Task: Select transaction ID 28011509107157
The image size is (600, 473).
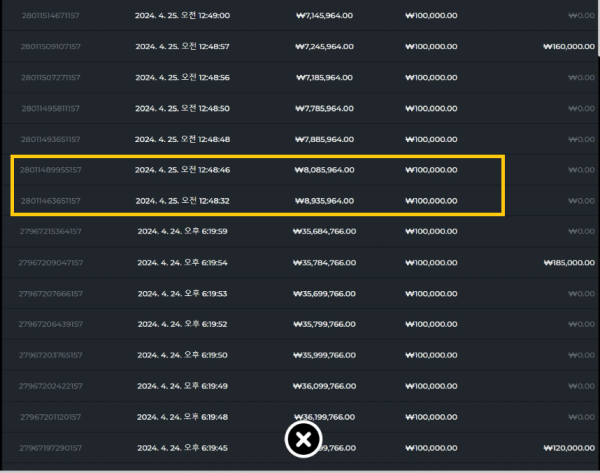Action: click(x=51, y=47)
